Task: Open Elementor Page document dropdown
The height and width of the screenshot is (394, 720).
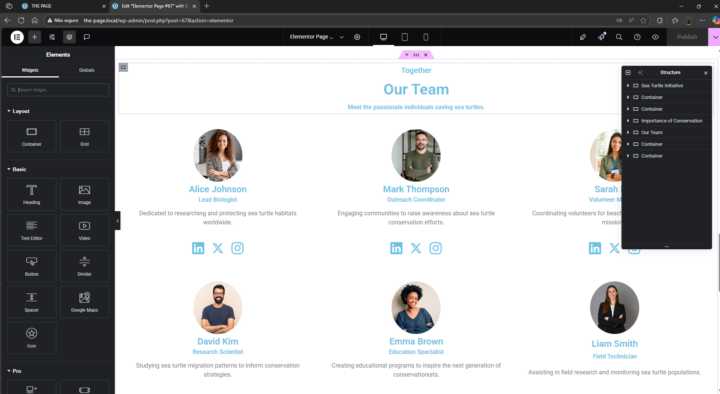Action: coord(316,37)
